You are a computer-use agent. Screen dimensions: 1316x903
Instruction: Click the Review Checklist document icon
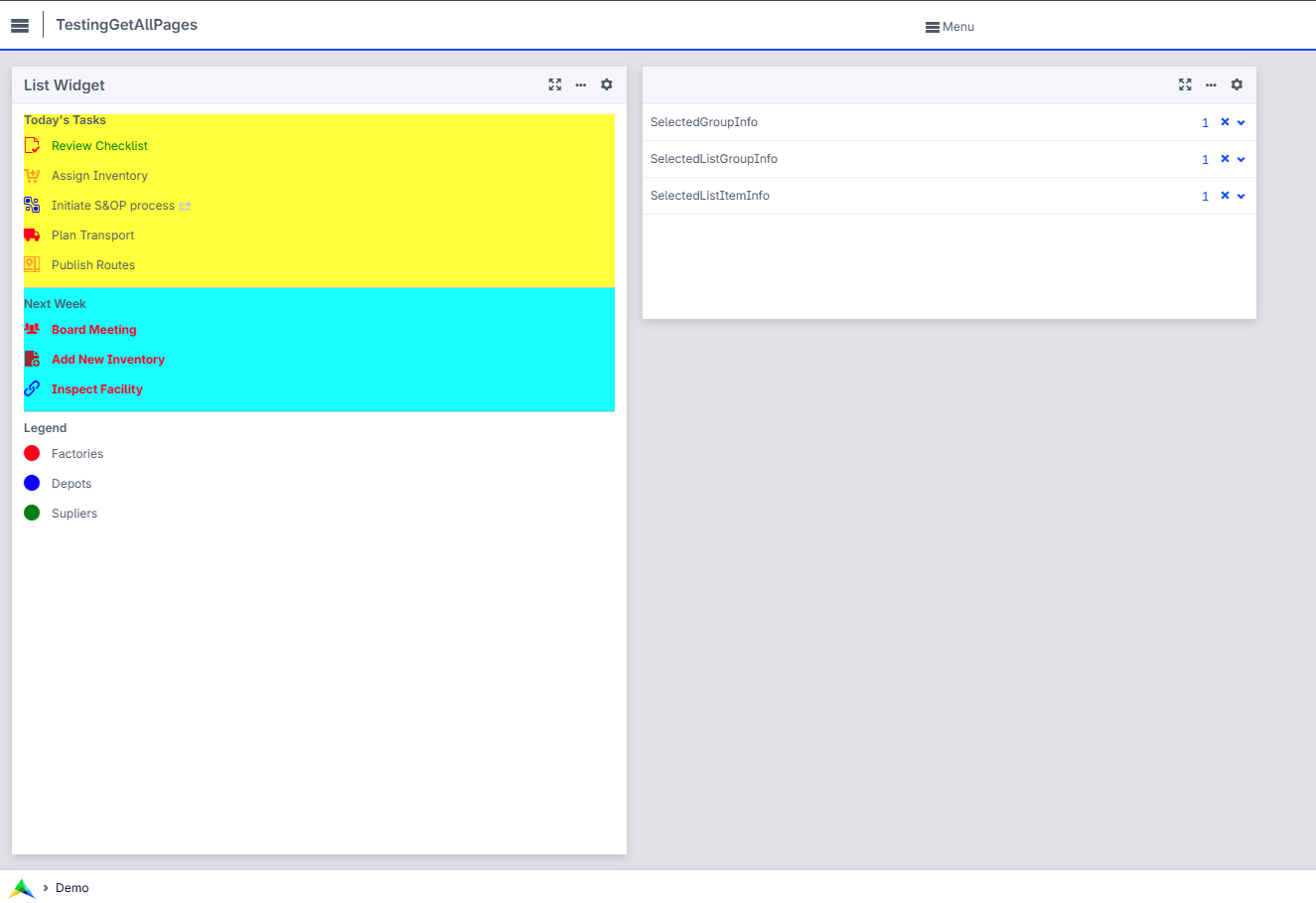point(32,146)
